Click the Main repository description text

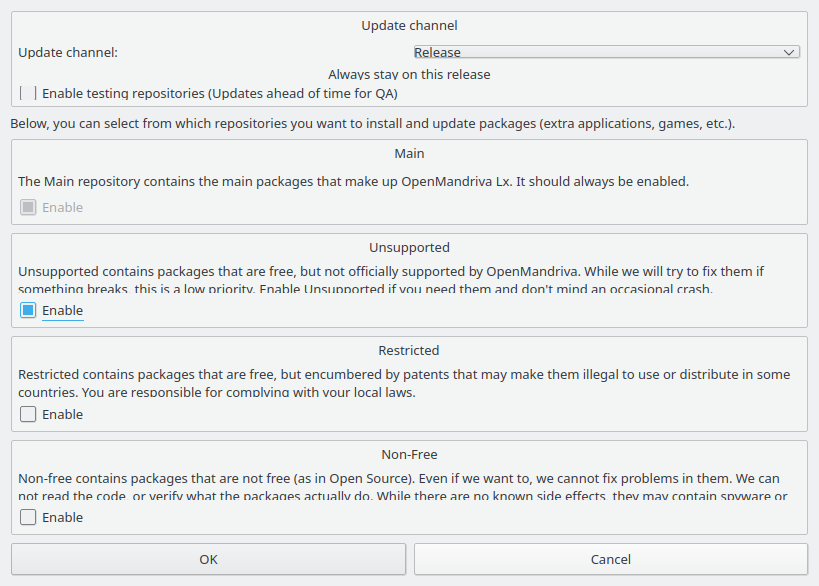[354, 182]
